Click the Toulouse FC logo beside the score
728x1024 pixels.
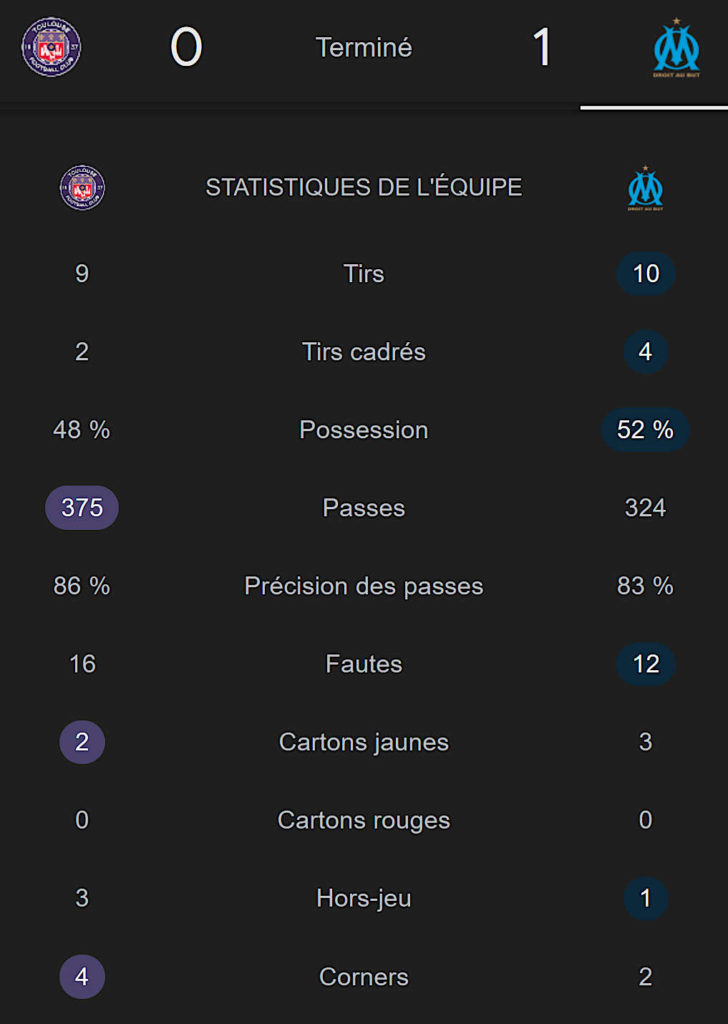(x=52, y=47)
